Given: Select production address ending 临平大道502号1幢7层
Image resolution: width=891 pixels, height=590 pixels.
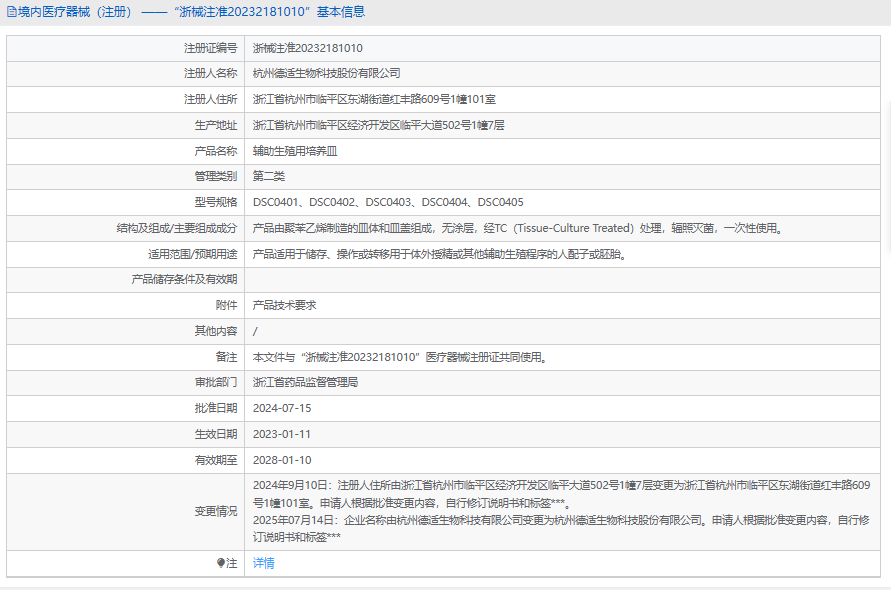Looking at the screenshot, I should [378, 125].
